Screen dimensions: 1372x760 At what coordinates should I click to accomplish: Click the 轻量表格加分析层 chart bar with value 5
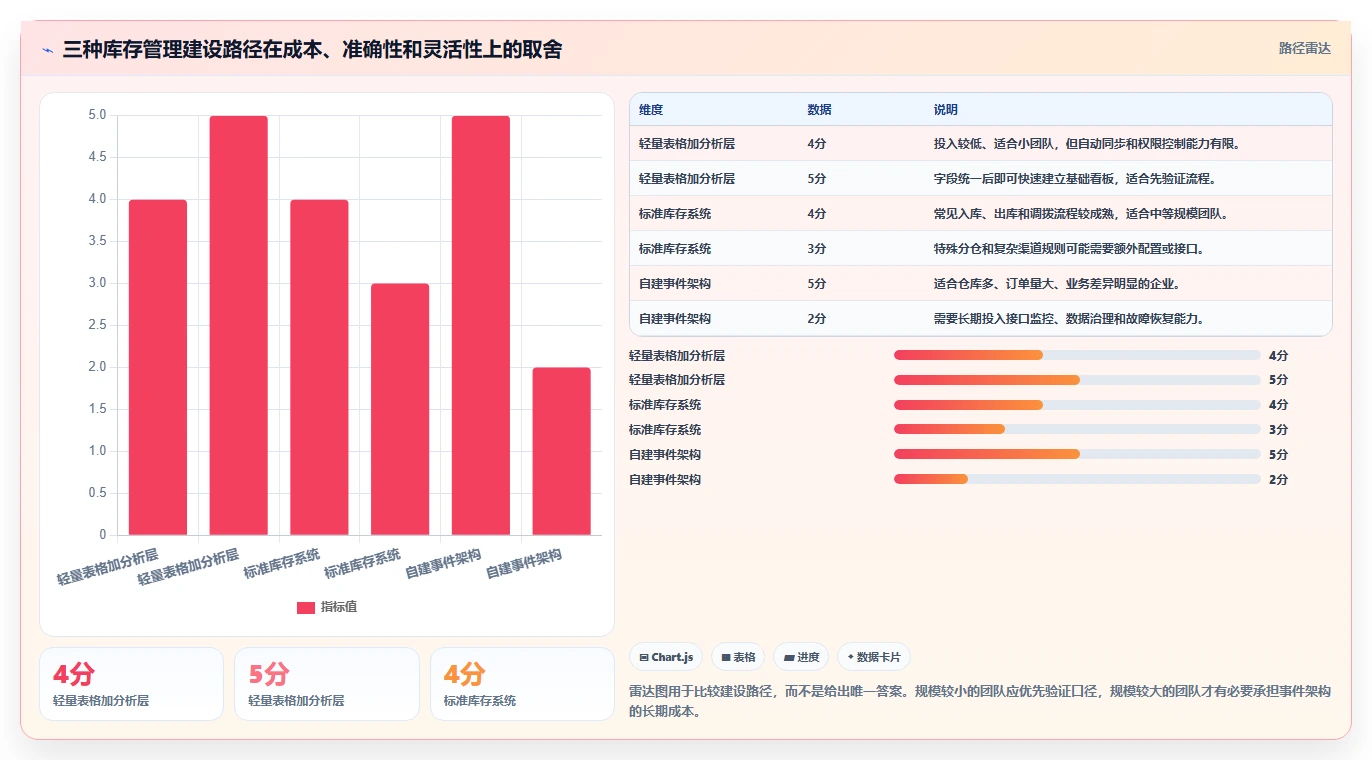239,325
